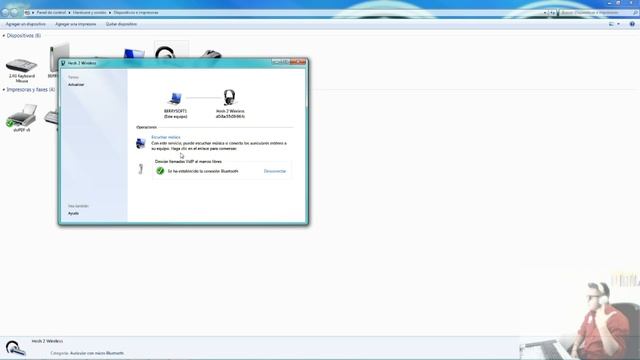The width and height of the screenshot is (640, 360).
Task: Click Ayuda in dialog sidebar
Action: [x=73, y=213]
